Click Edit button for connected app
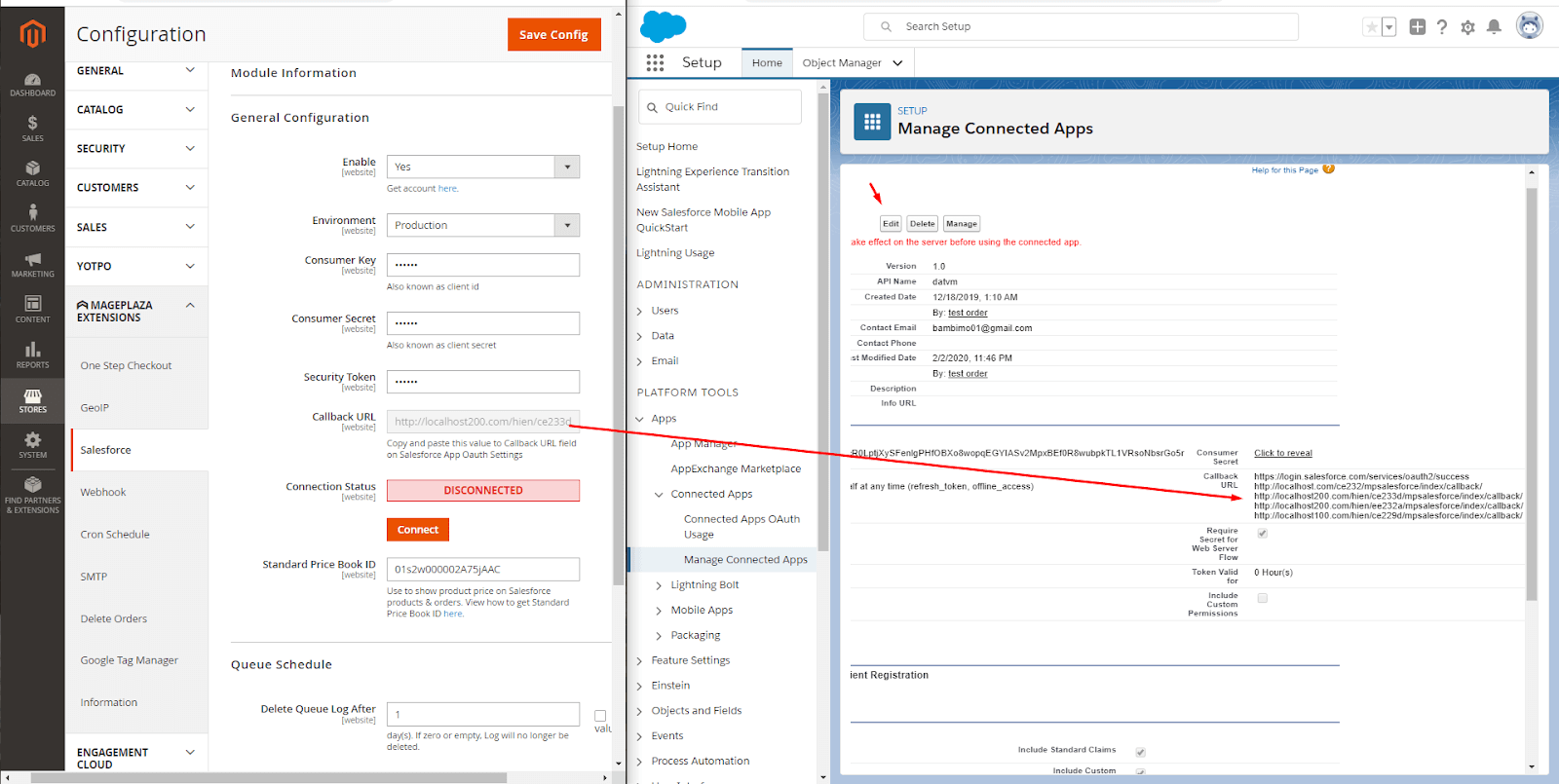Screen dimensions: 1559x784 tap(891, 224)
